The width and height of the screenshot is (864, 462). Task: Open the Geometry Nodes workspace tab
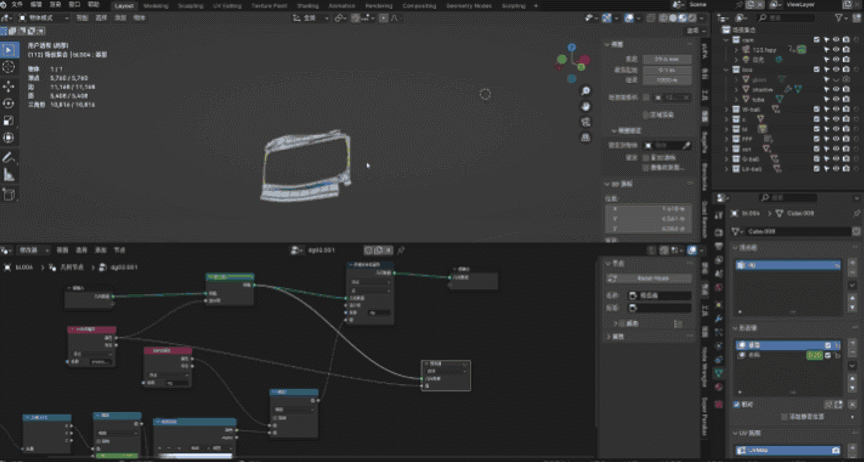click(468, 6)
